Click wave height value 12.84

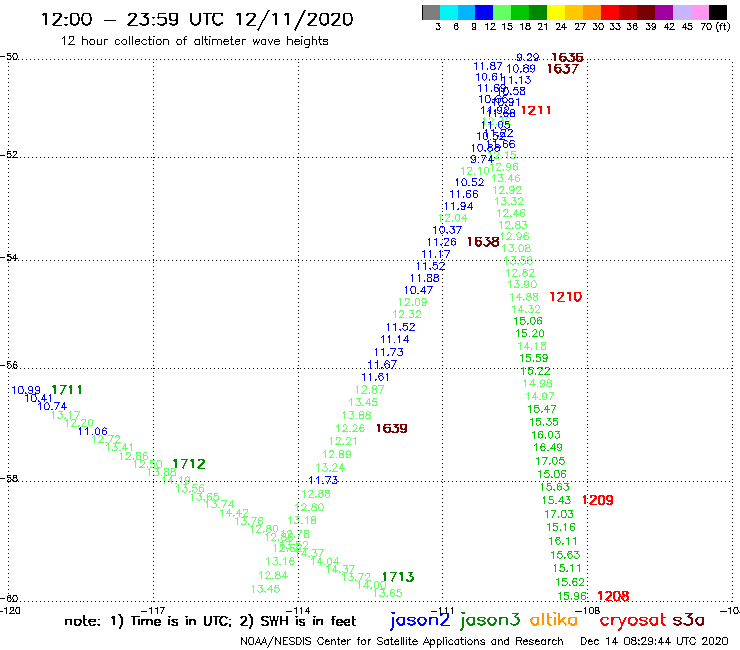tap(273, 575)
